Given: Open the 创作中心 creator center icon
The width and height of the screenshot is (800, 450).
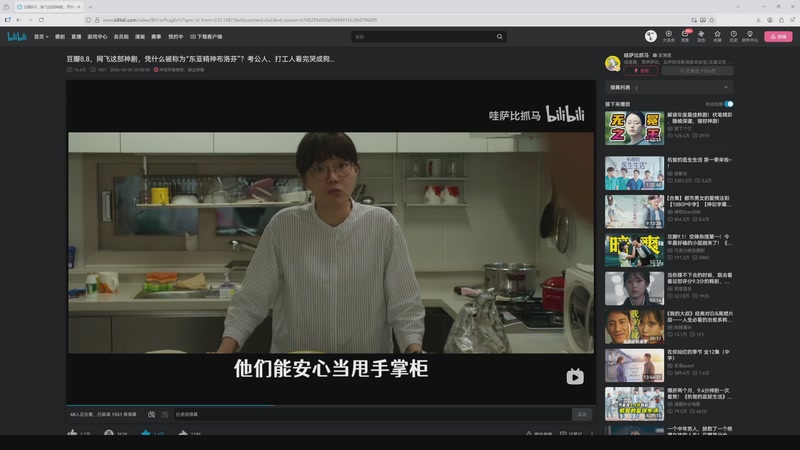Looking at the screenshot, I should tap(749, 36).
